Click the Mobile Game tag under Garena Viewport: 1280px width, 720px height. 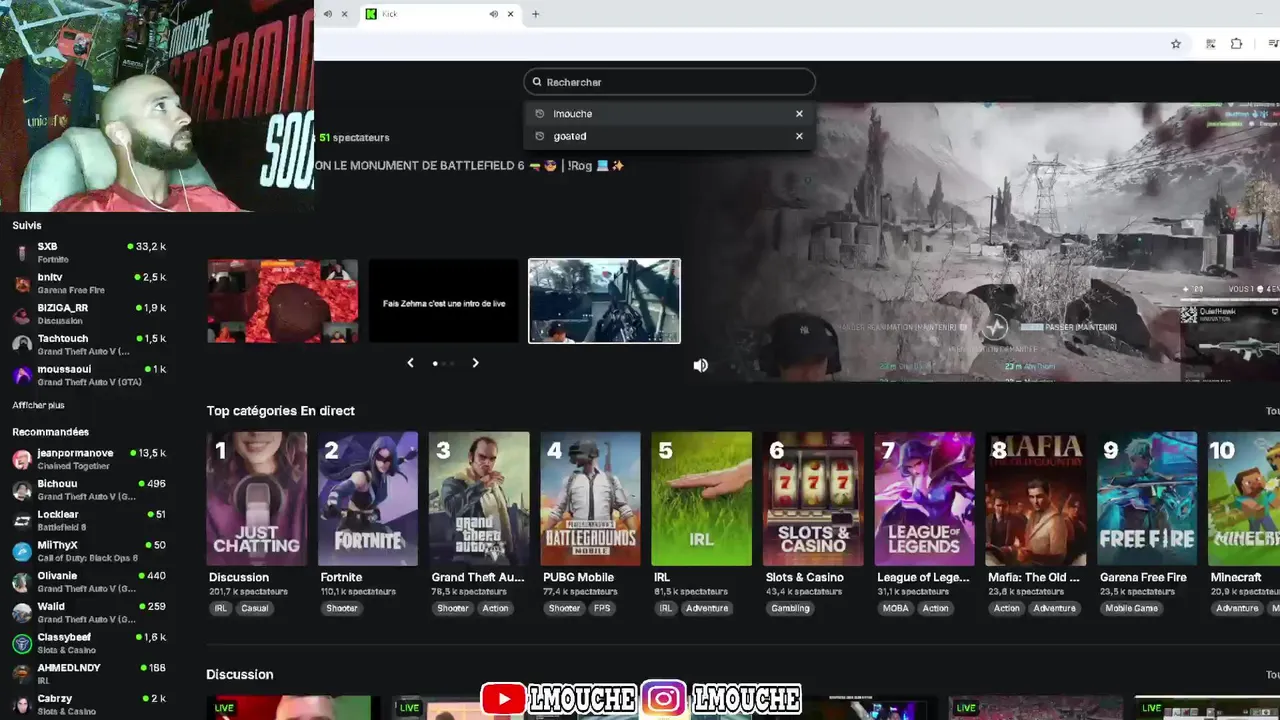[1131, 608]
